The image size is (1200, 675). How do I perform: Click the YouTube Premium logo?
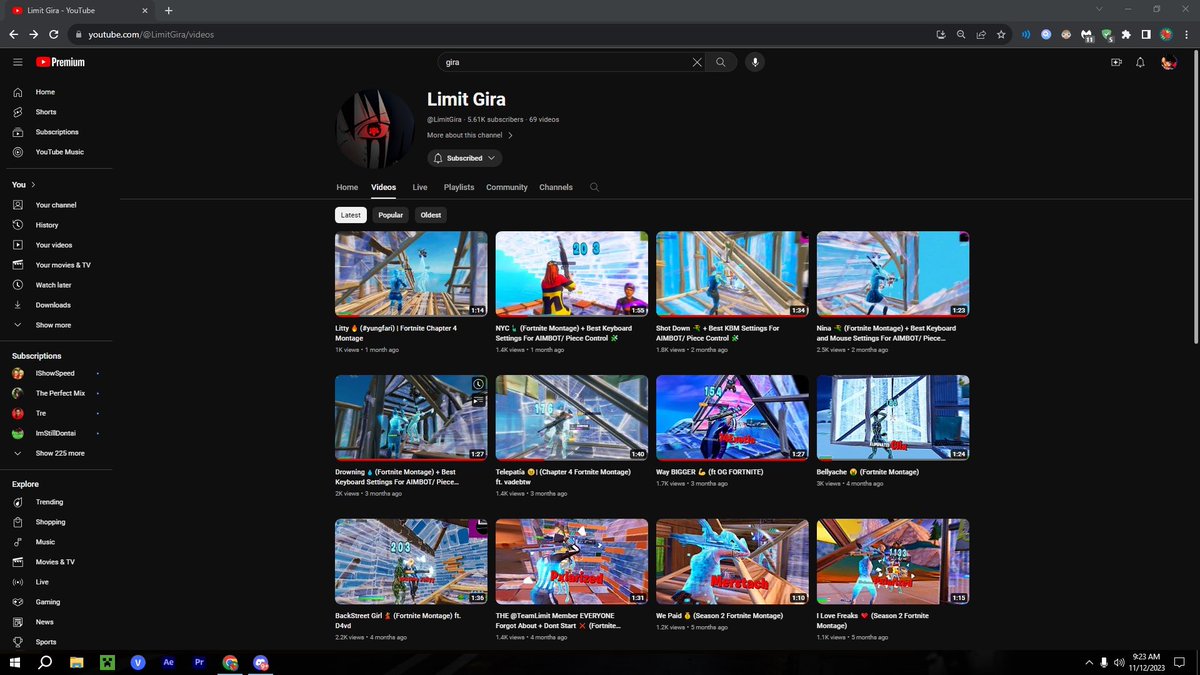tap(60, 62)
